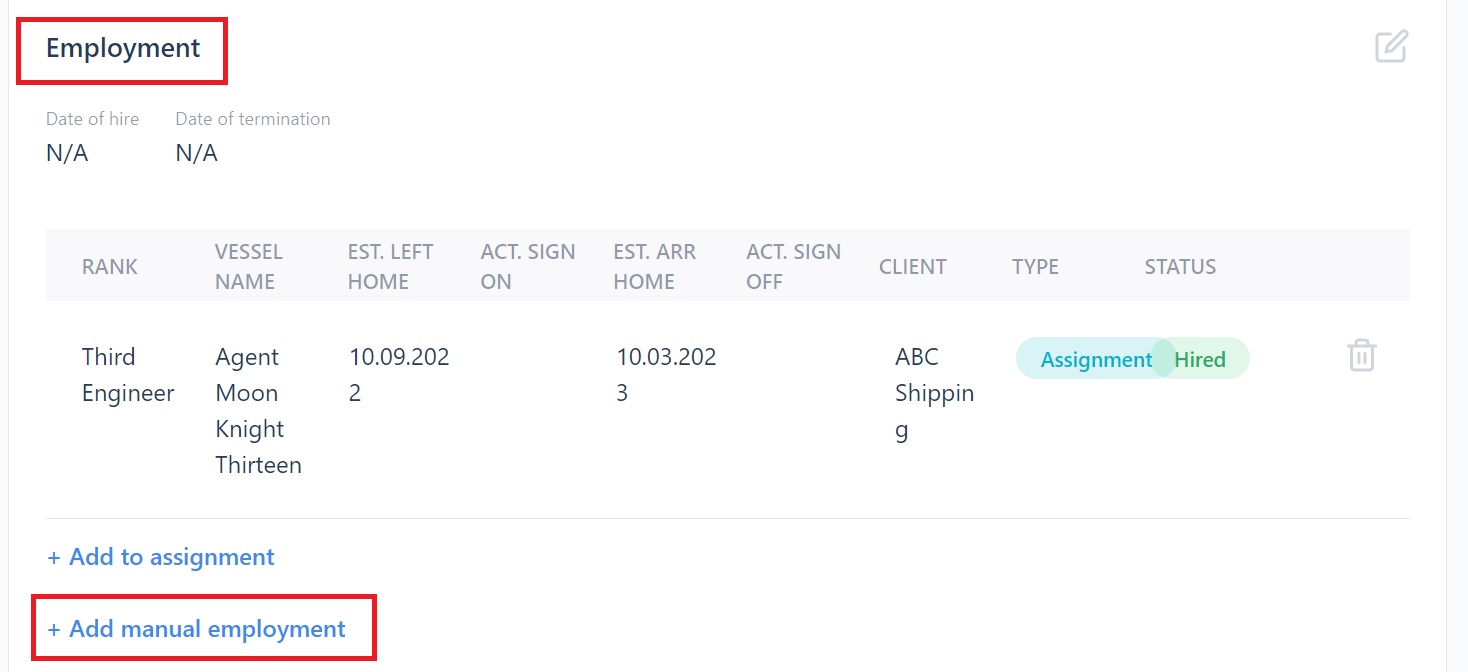Click the Add manual employment link
The image size is (1468, 672).
pos(197,629)
